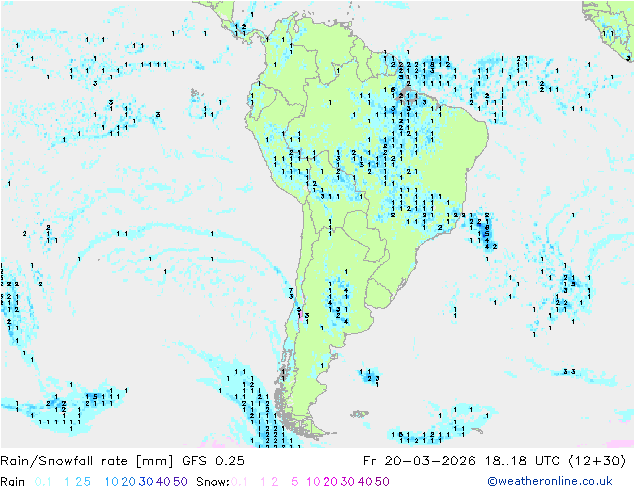634x490 pixels.
Task: Click the 'Rain/Snowfall rate [mm]' title text
Action: click(87, 461)
